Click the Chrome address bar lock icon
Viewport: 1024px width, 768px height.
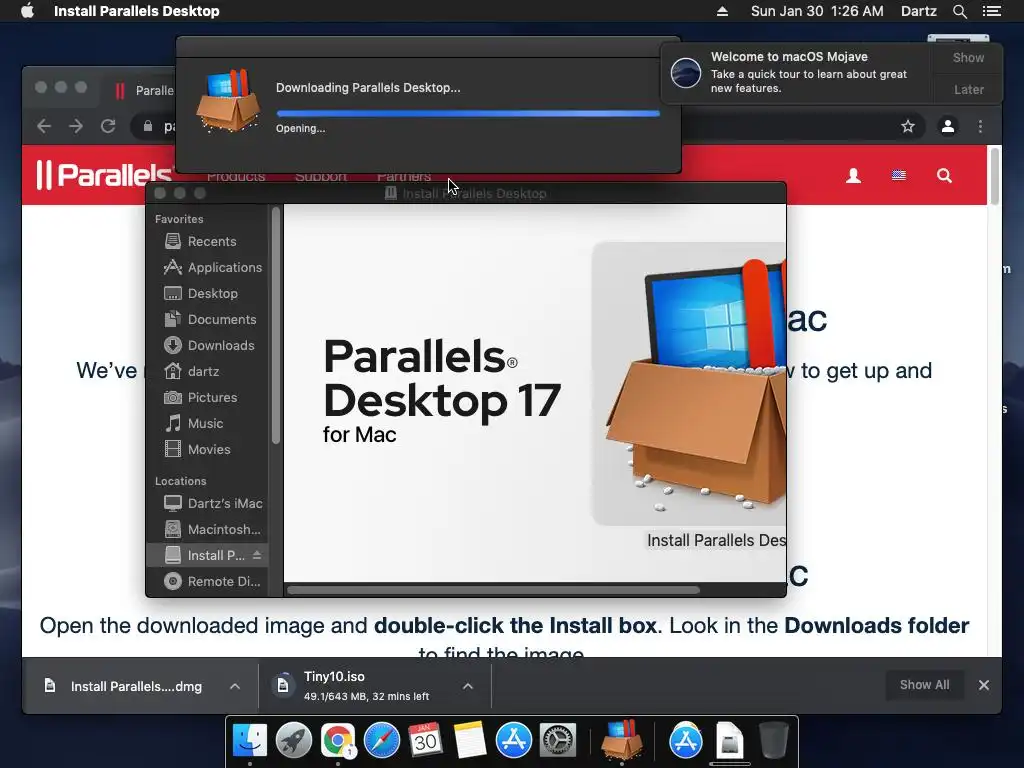coord(148,126)
